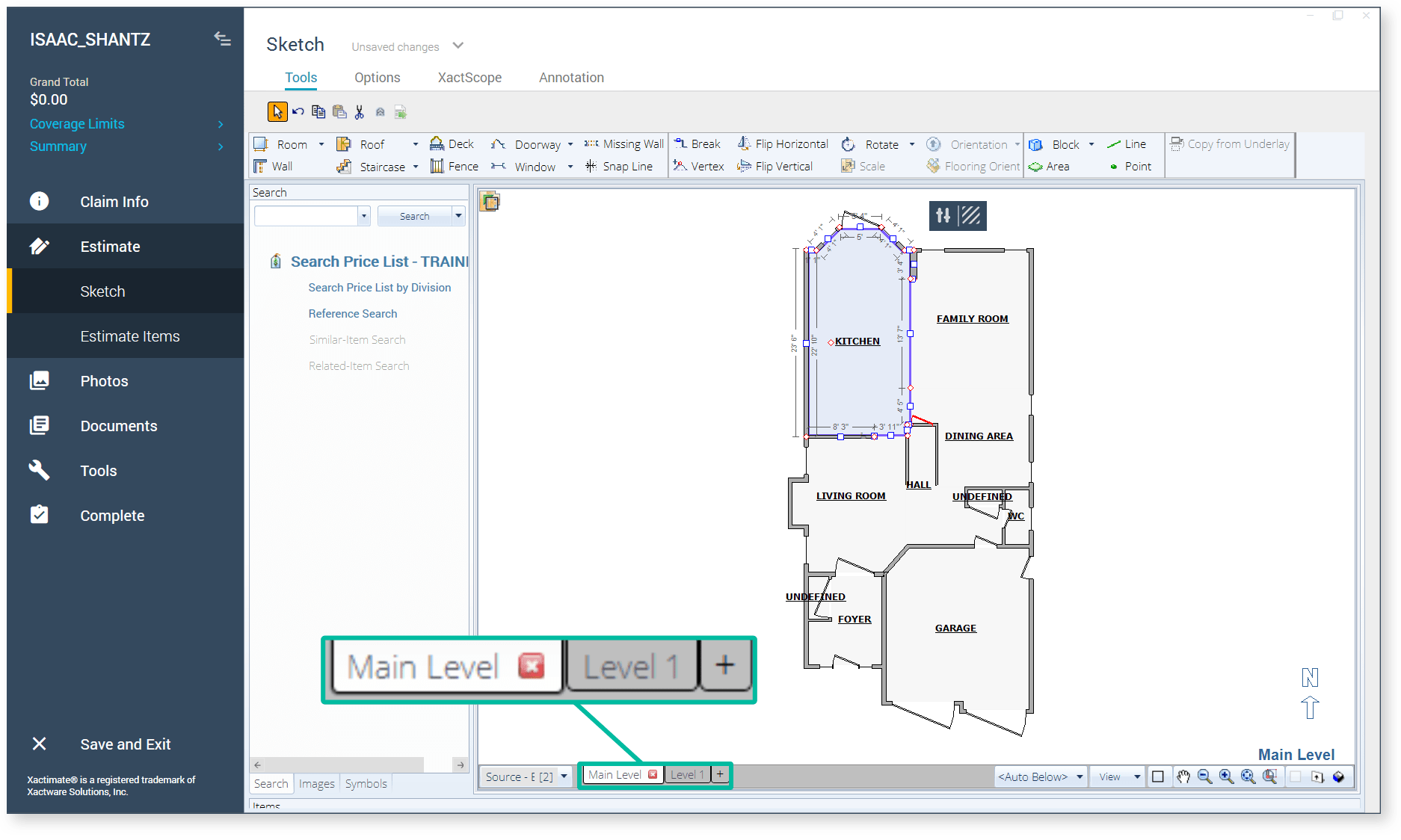
Task: Click the Snap Line tool
Action: (621, 166)
